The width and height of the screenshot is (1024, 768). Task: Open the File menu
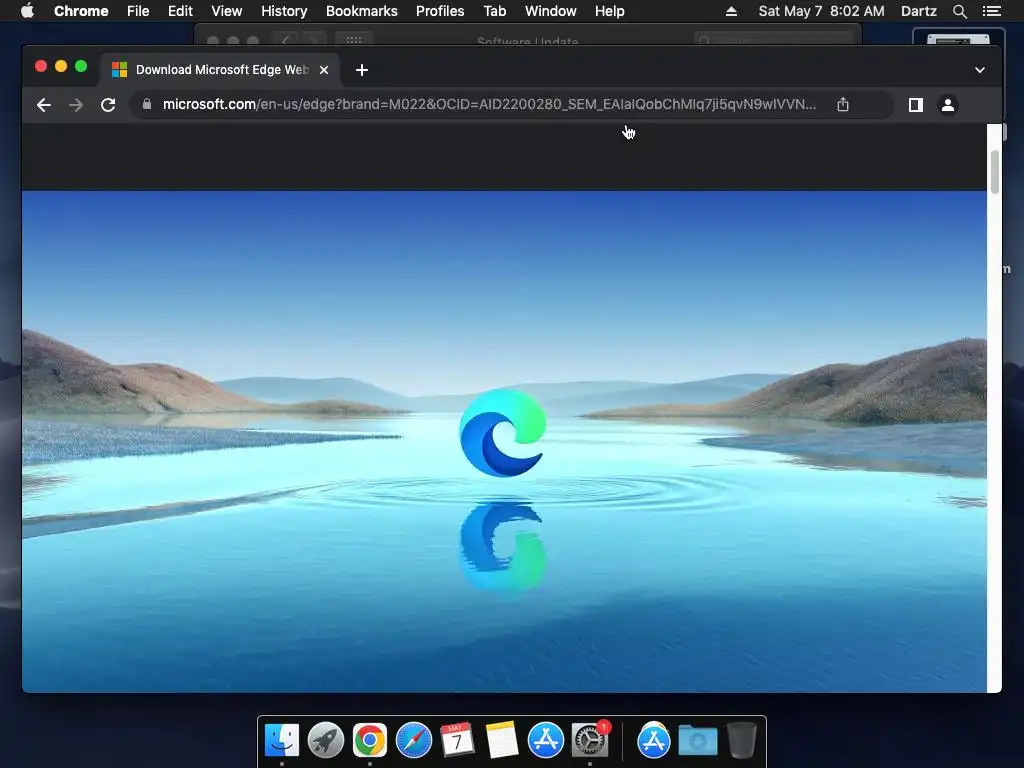(x=138, y=11)
